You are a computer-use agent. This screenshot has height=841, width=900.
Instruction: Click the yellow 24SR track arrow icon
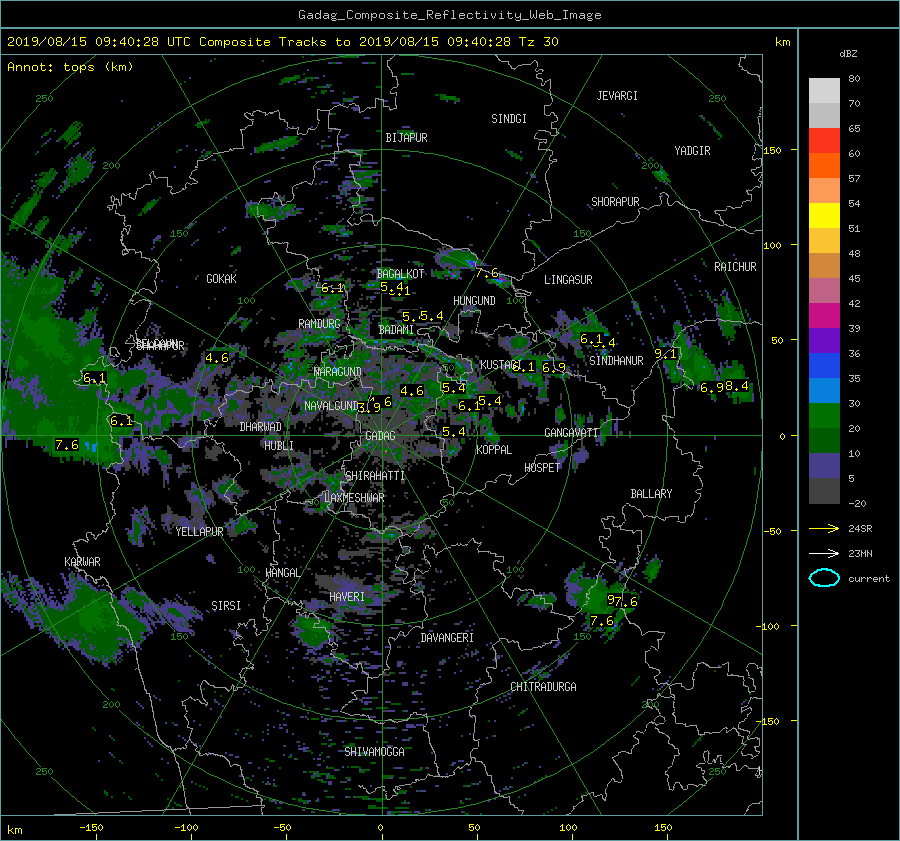tap(824, 528)
